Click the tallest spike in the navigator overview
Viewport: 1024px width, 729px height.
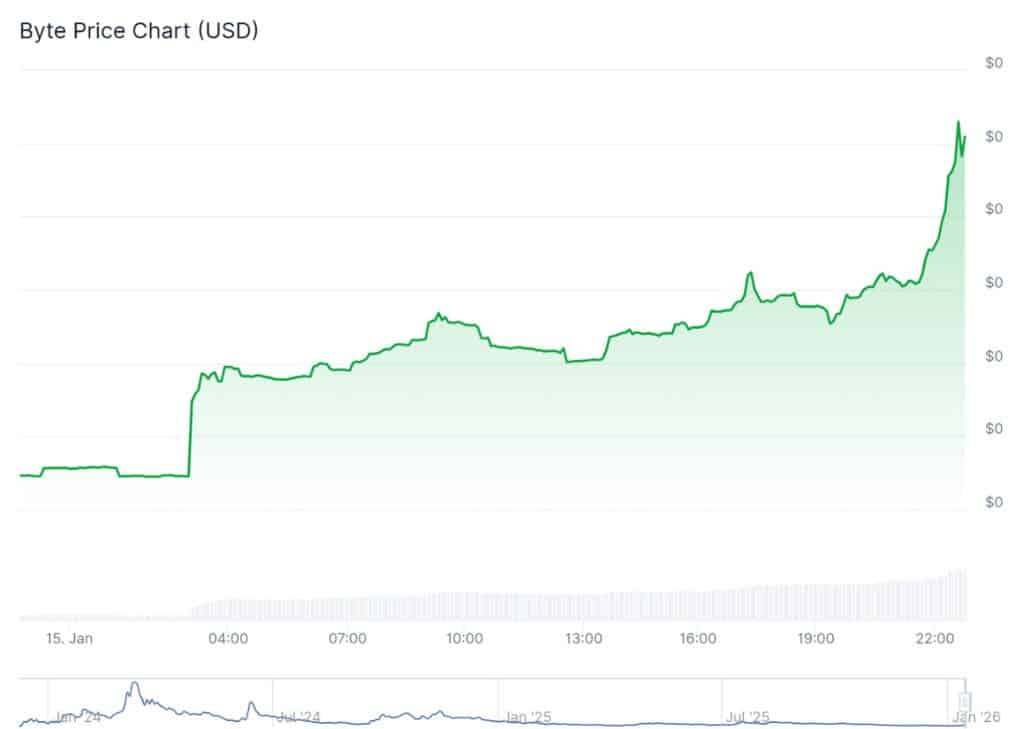(133, 685)
